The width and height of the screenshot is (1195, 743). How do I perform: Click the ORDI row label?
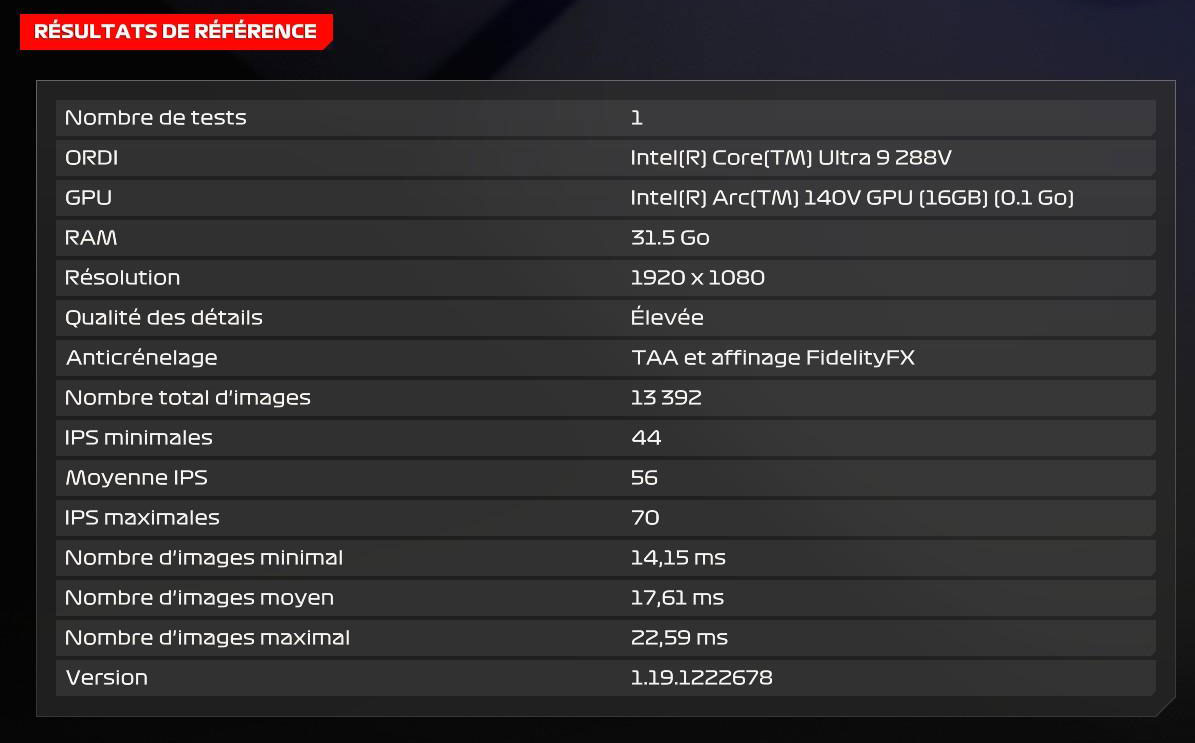coord(91,158)
